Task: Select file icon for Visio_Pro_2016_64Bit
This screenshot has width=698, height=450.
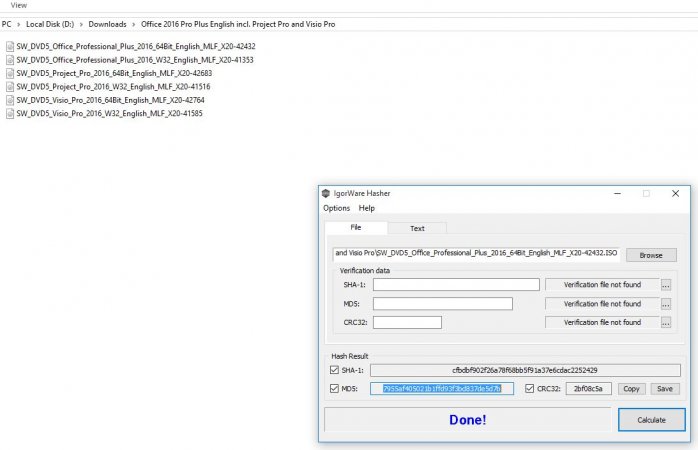Action: point(10,100)
